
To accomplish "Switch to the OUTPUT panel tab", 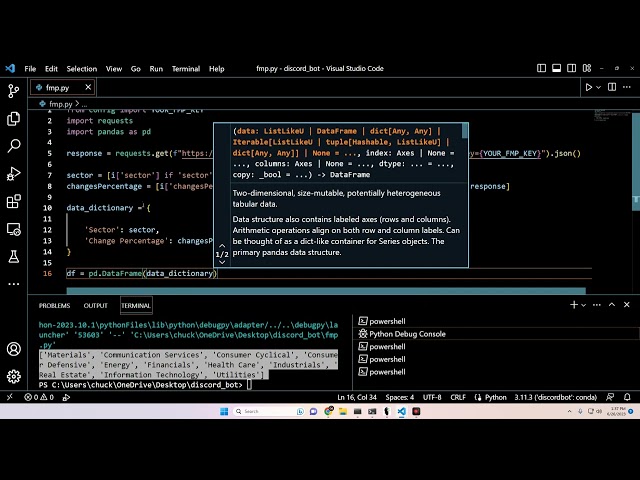I will (96, 305).
